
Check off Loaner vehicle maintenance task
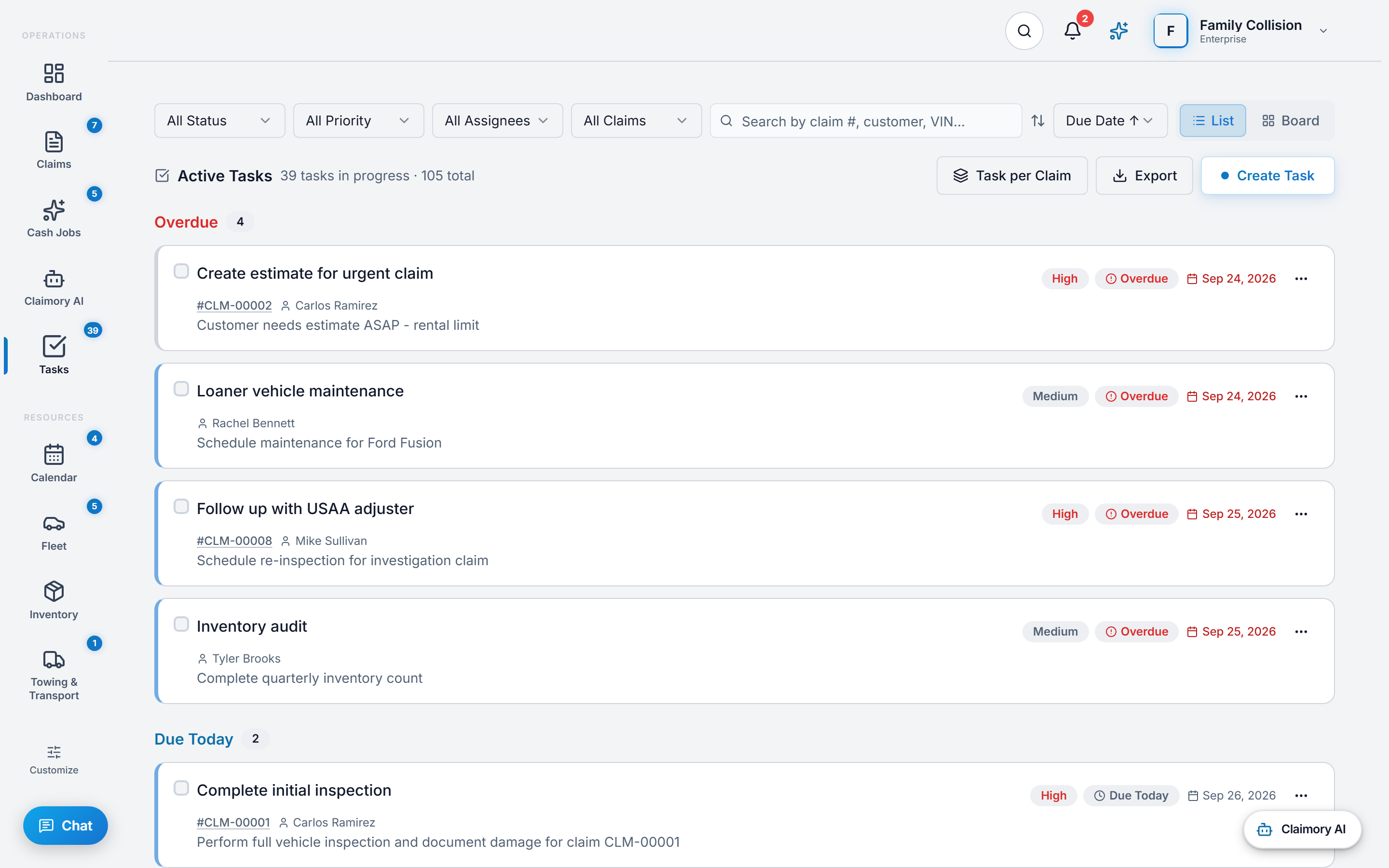pos(181,389)
